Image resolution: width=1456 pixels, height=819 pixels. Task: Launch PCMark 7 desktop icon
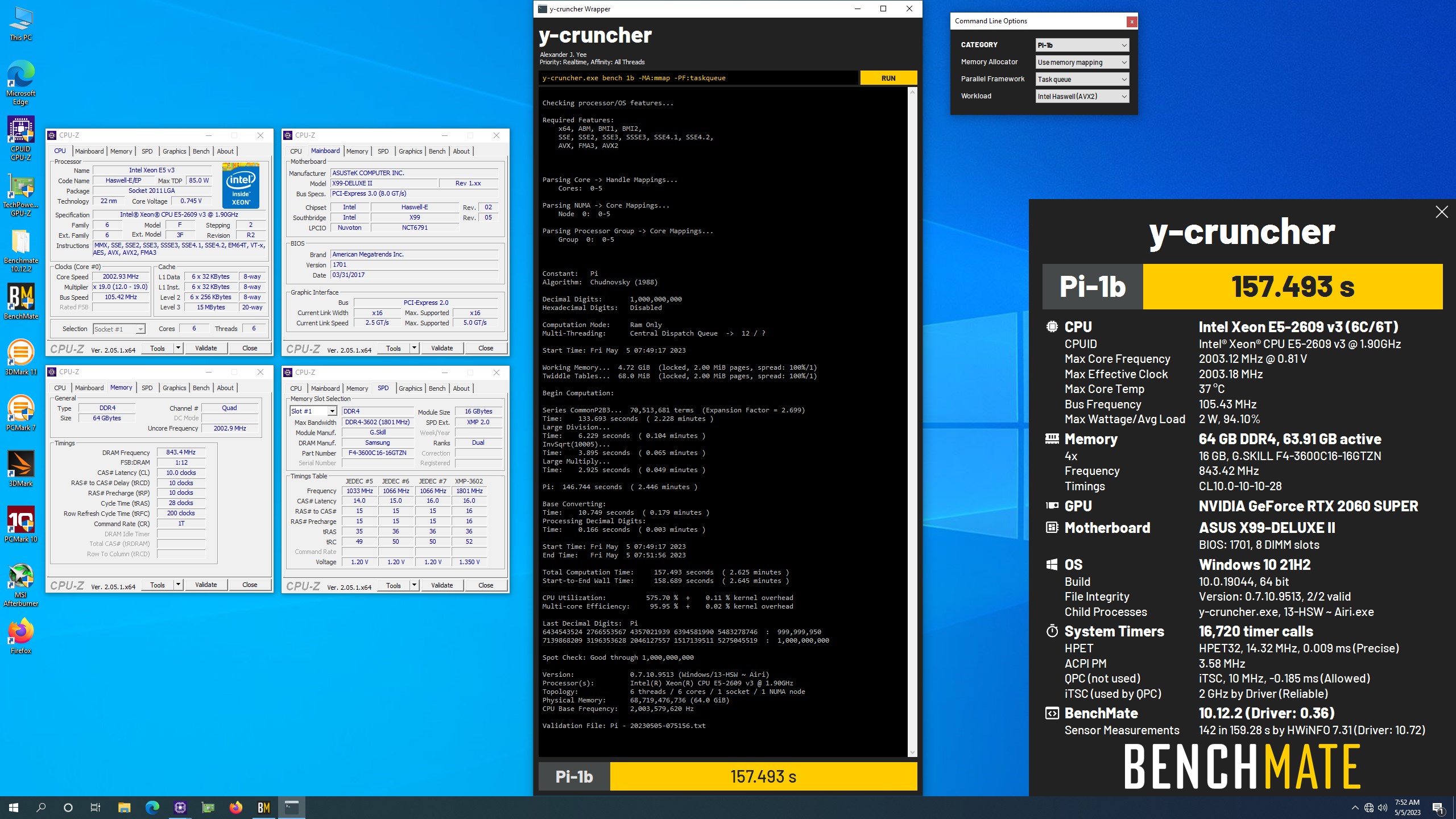(x=21, y=413)
